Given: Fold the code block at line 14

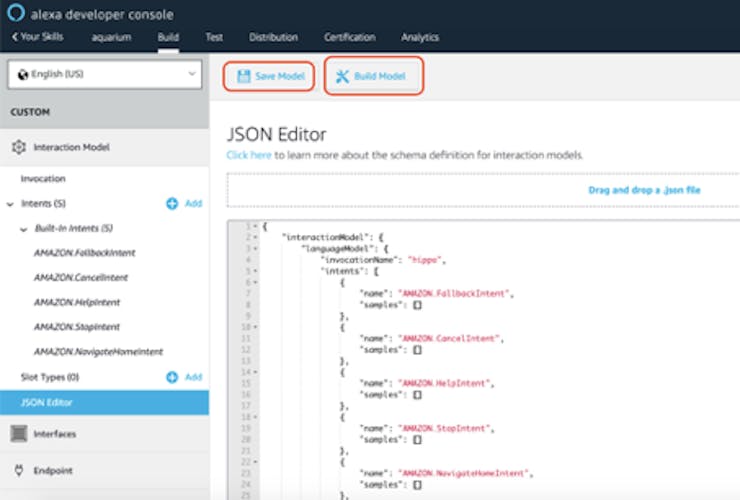Looking at the screenshot, I should coord(255,372).
